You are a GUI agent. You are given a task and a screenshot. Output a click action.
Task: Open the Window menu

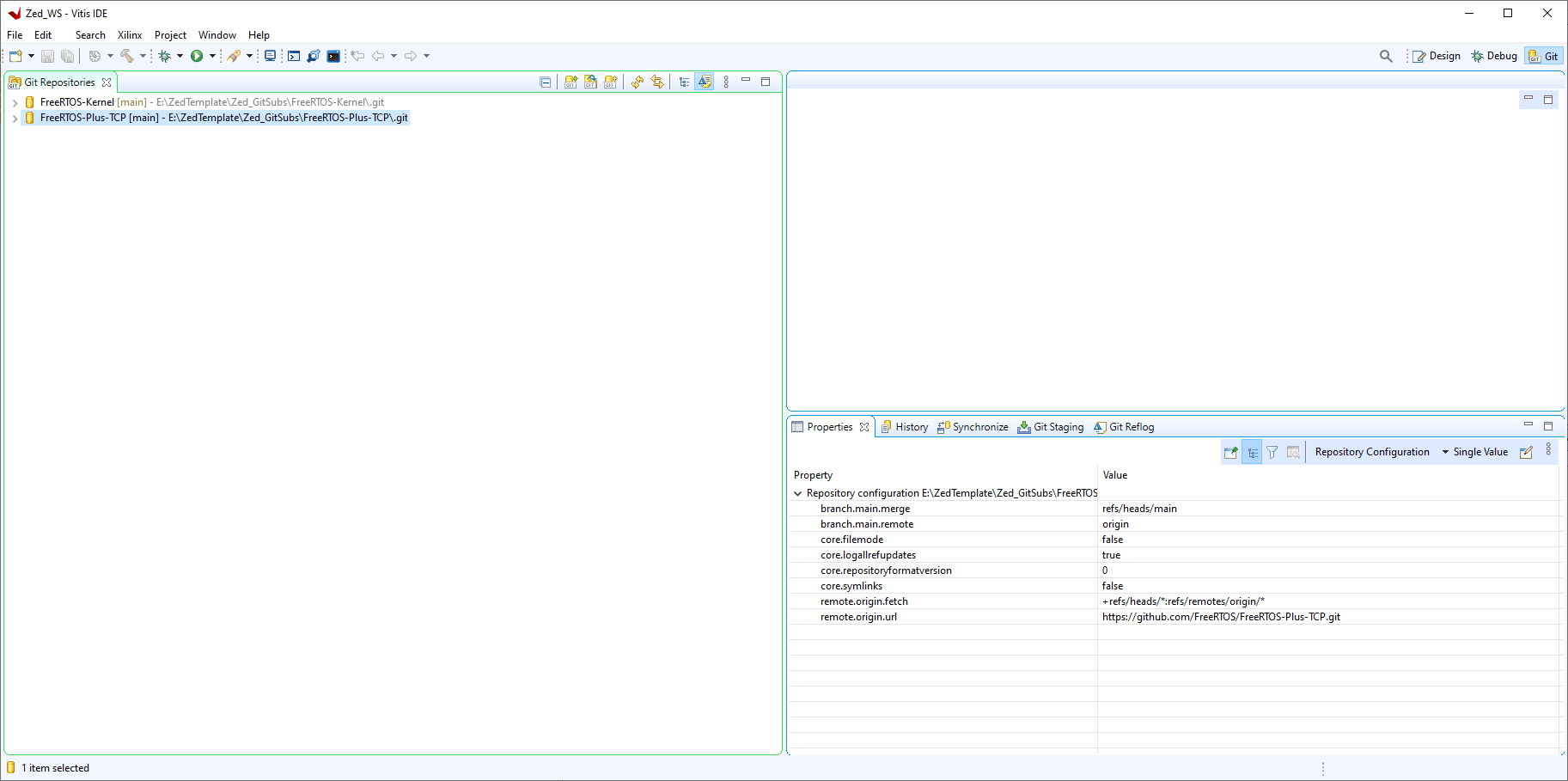coord(217,35)
